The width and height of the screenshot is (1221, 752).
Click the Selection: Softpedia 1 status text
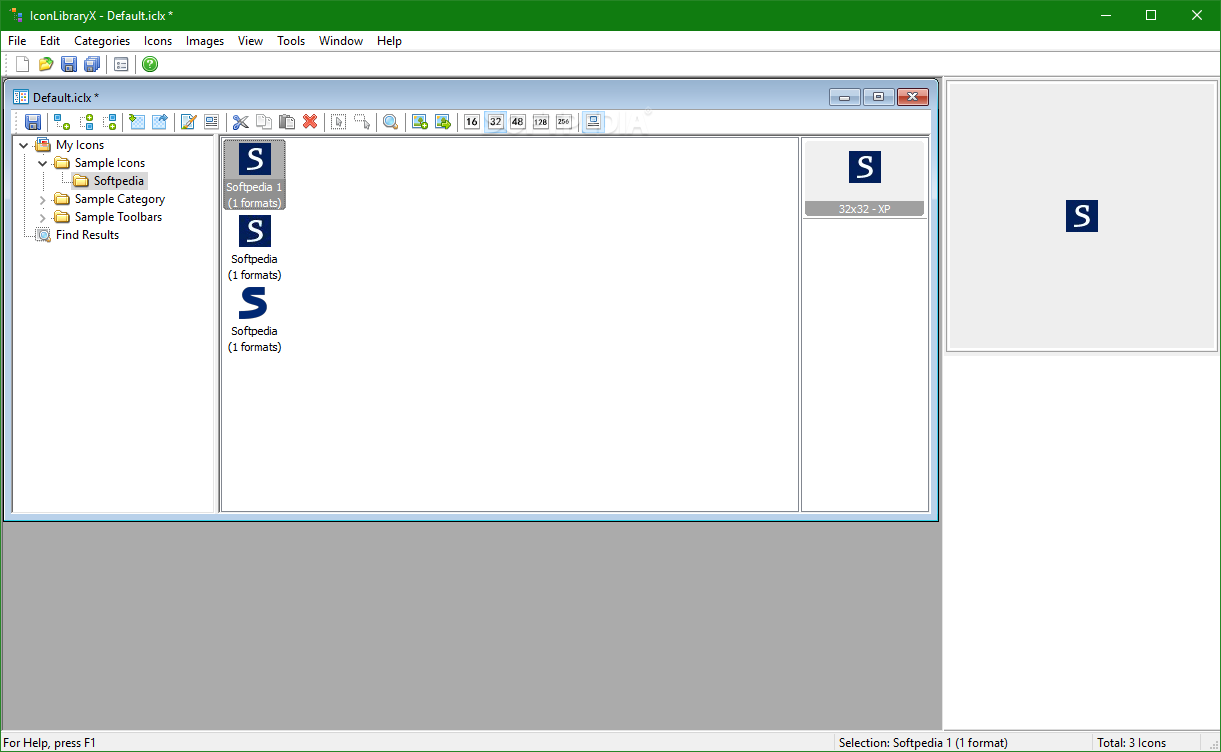click(x=923, y=743)
